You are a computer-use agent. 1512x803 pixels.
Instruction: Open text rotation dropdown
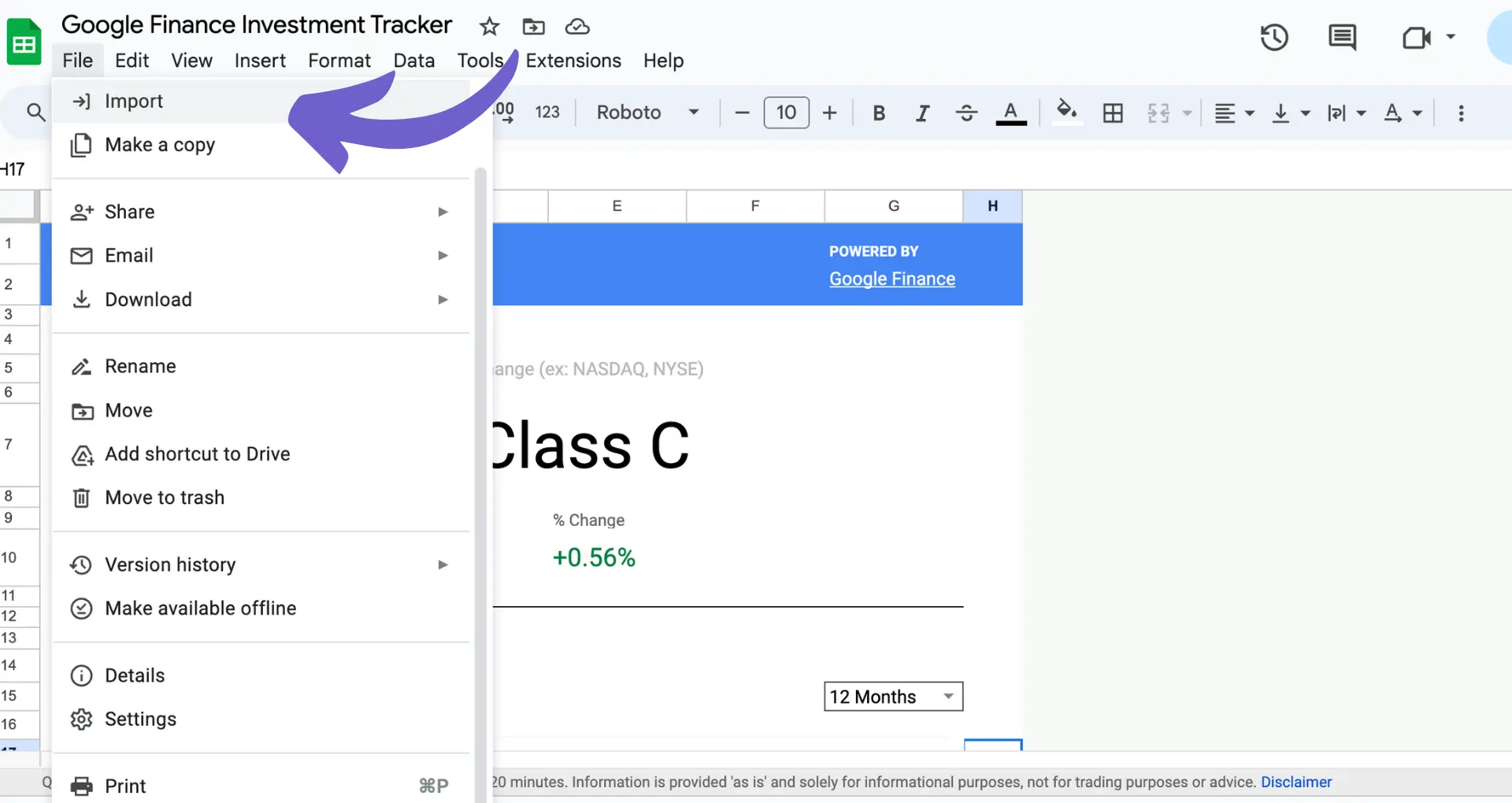tap(1403, 113)
